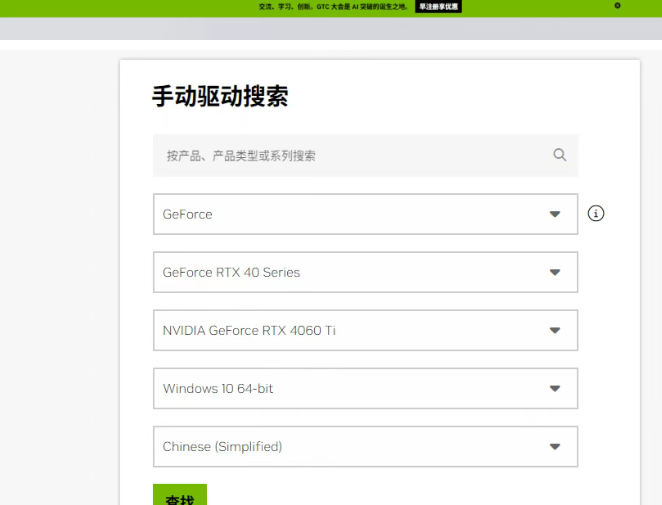
Task: Click the arrow on GeForce RTX 40 Series
Action: click(x=555, y=272)
